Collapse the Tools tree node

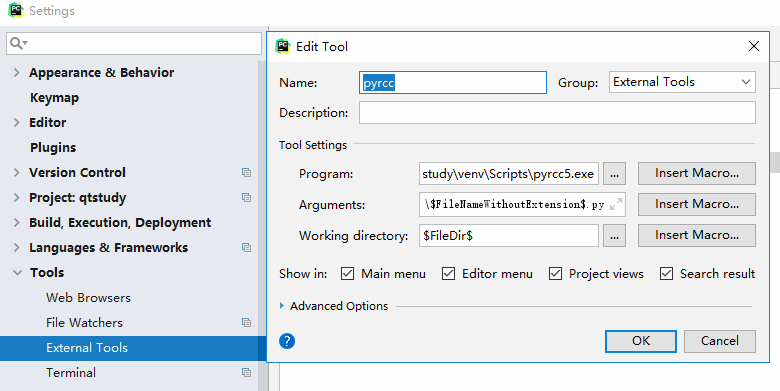(17, 273)
